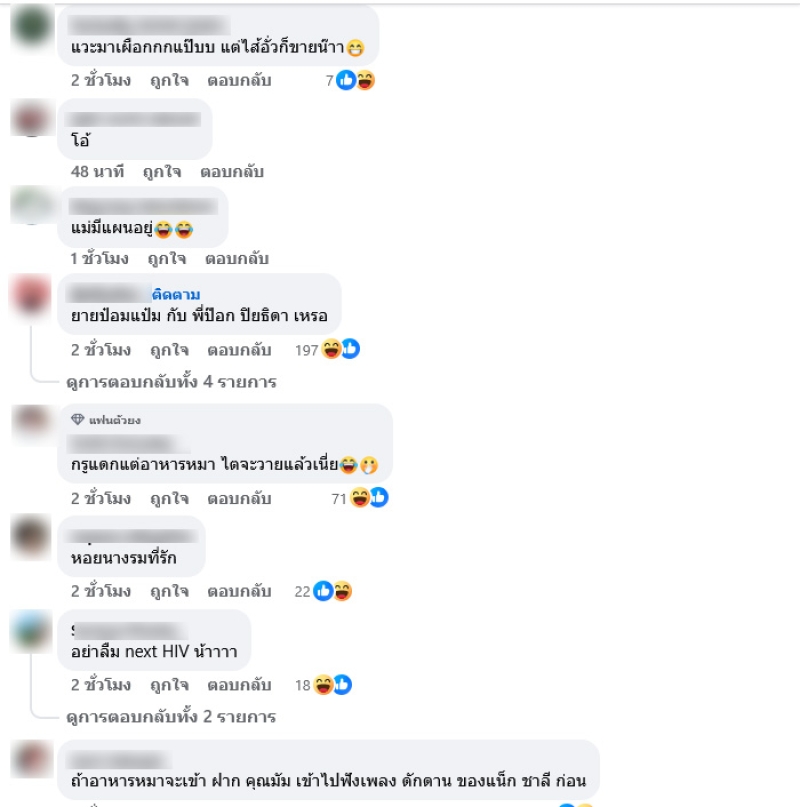Image resolution: width=800 pixels, height=807 pixels.
Task: Reply to the แม่มีแผนอยู่ comment
Action: (237, 258)
